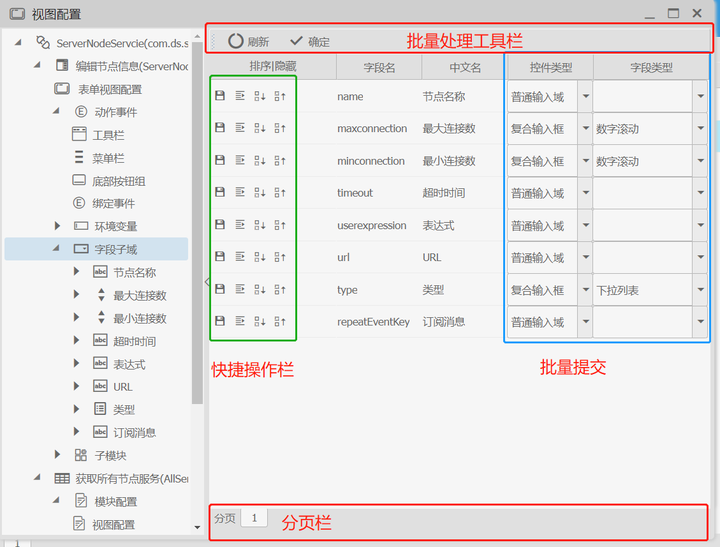Click the move-down icon in the maxconnection row
This screenshot has width=720, height=547.
(259, 128)
